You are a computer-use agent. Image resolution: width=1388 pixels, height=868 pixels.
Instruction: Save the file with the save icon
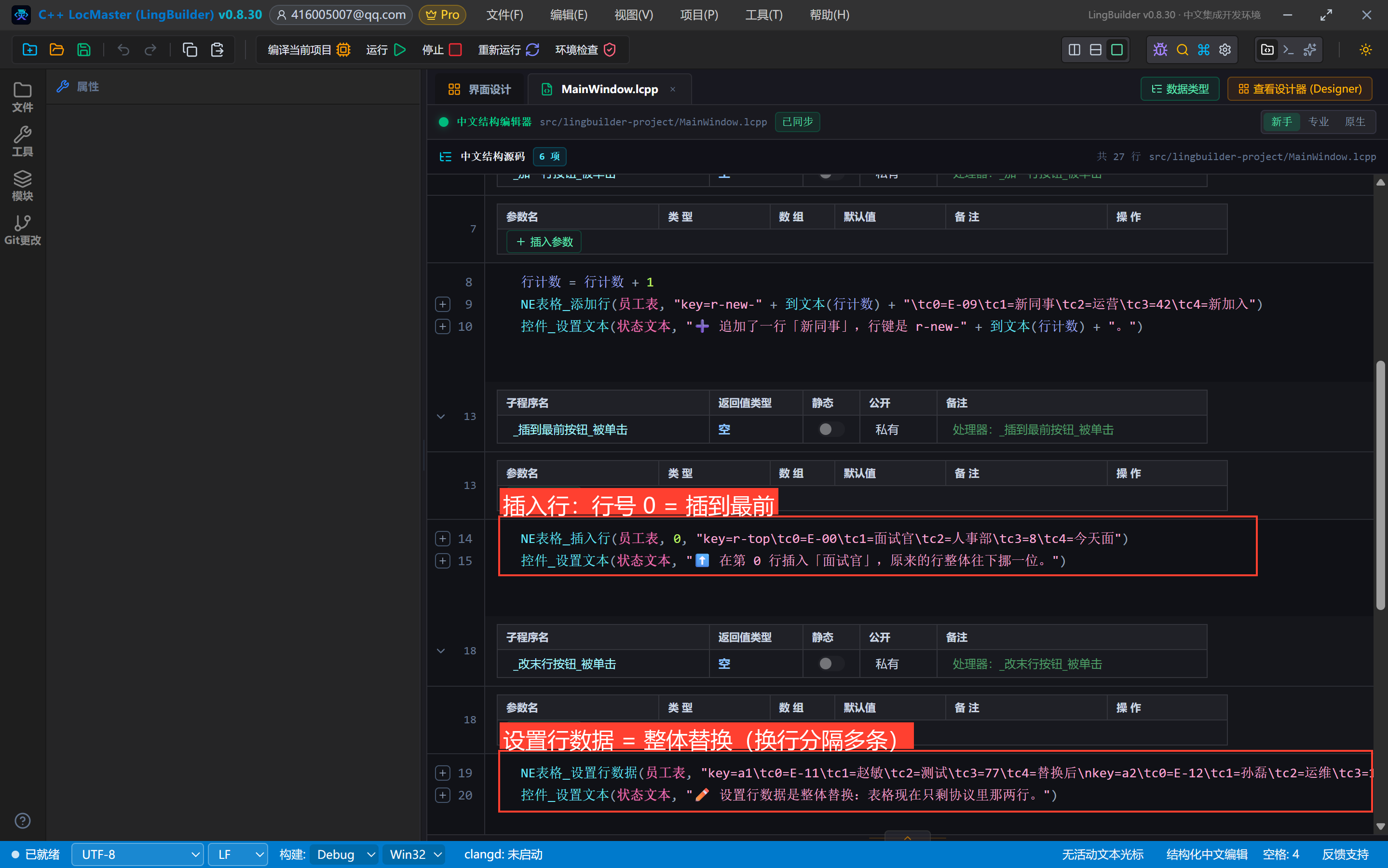click(x=84, y=50)
